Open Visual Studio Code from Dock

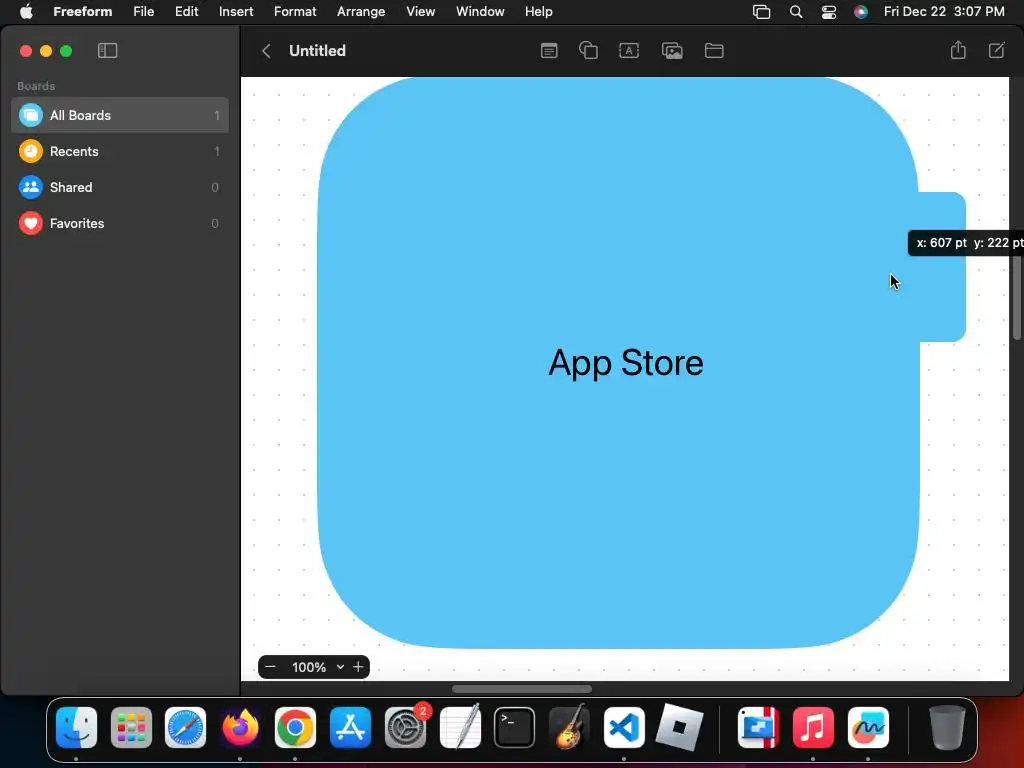[624, 727]
